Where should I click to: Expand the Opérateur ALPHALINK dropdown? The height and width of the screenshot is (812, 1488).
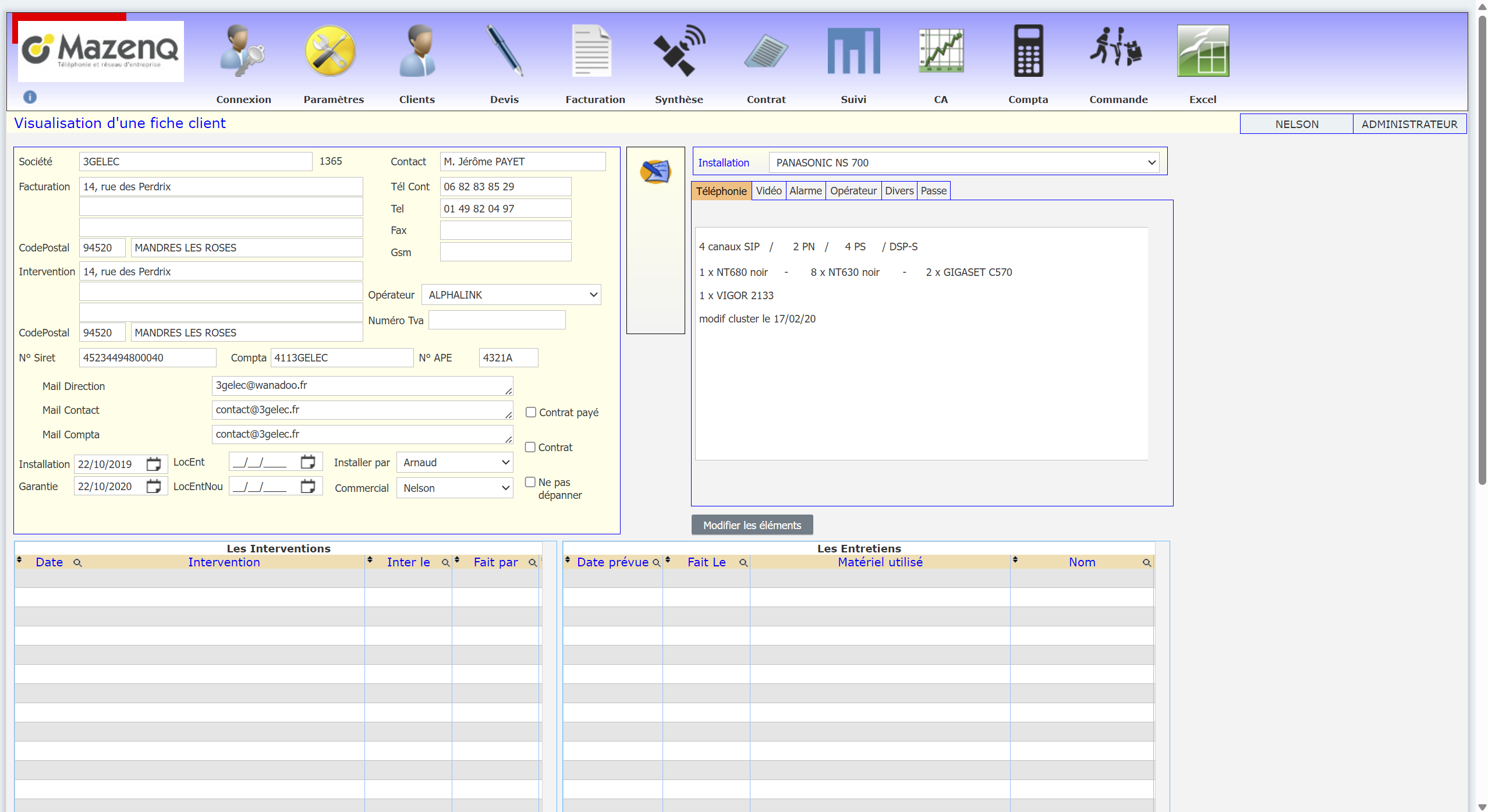[511, 295]
